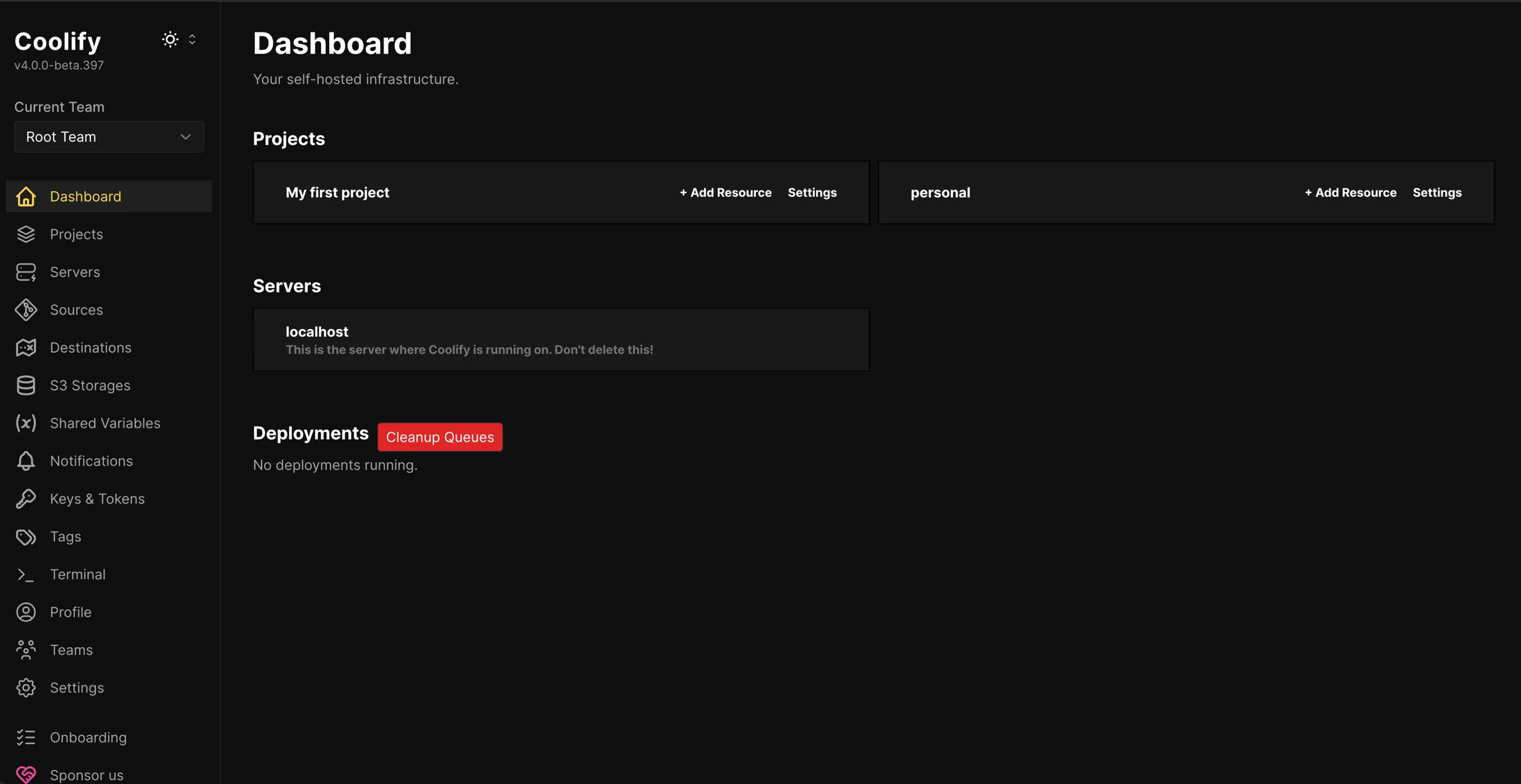Screen dimensions: 1521x784
Task: Click the Sponsor us heart icon
Action: [x=26, y=775]
